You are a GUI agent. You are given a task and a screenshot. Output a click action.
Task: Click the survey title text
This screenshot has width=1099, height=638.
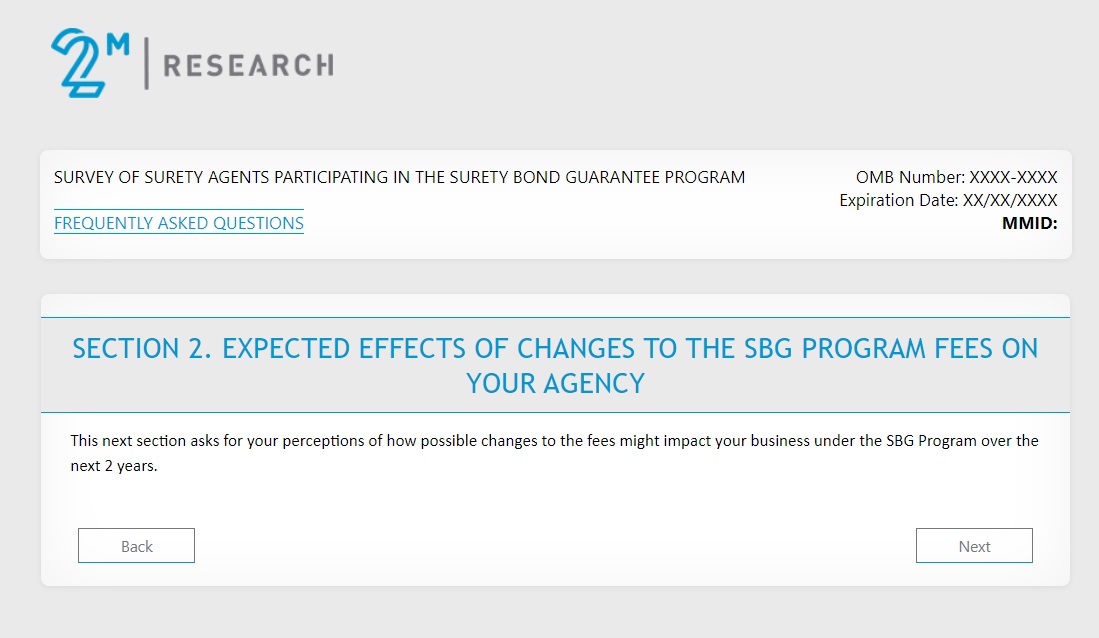click(x=399, y=178)
